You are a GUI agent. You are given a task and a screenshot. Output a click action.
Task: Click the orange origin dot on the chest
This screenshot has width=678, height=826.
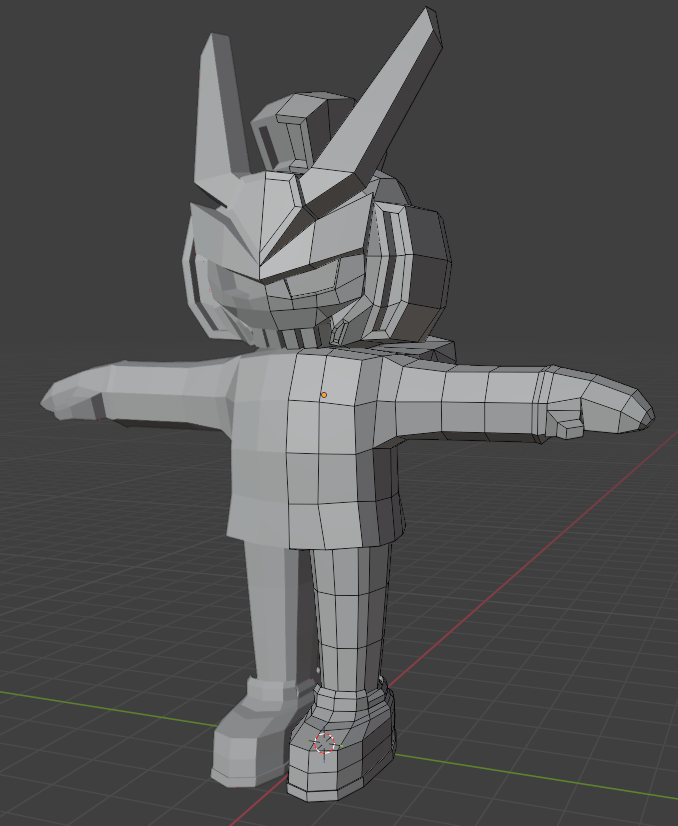click(x=323, y=395)
